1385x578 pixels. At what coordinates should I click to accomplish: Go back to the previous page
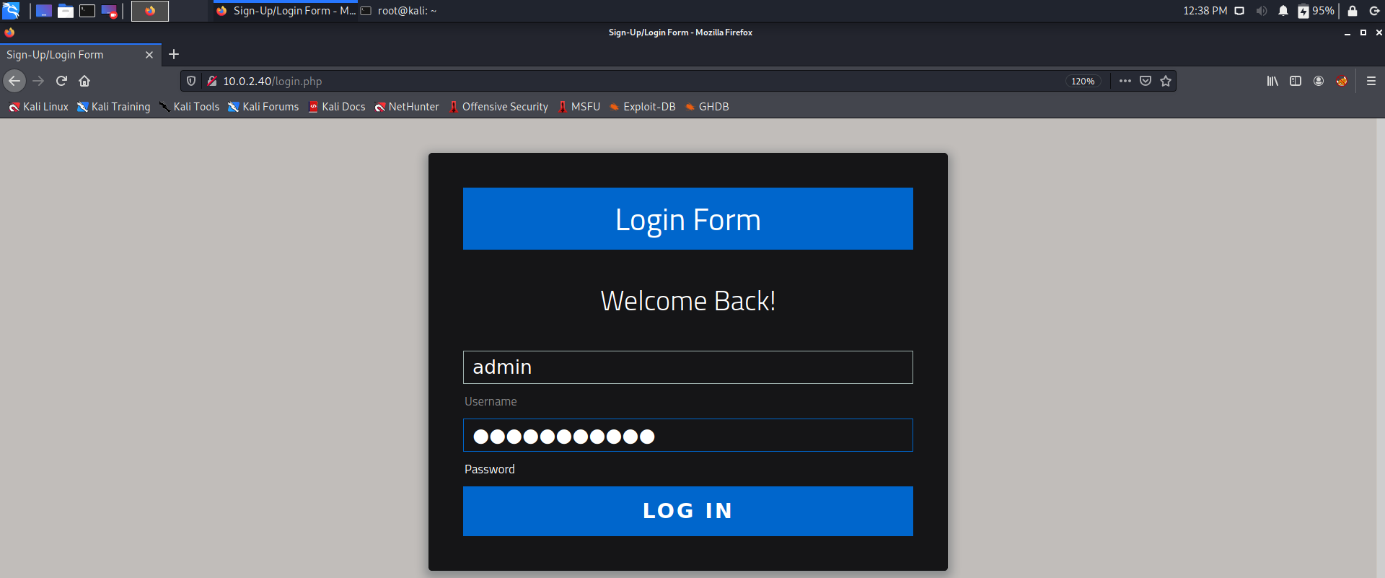point(14,81)
